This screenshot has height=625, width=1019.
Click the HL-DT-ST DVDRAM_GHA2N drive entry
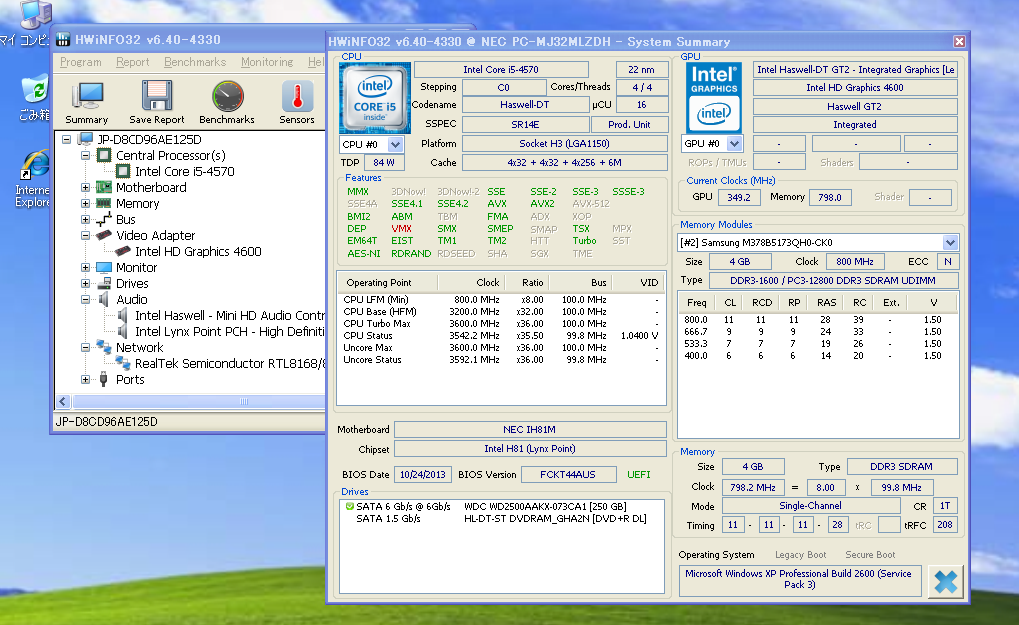click(x=555, y=518)
